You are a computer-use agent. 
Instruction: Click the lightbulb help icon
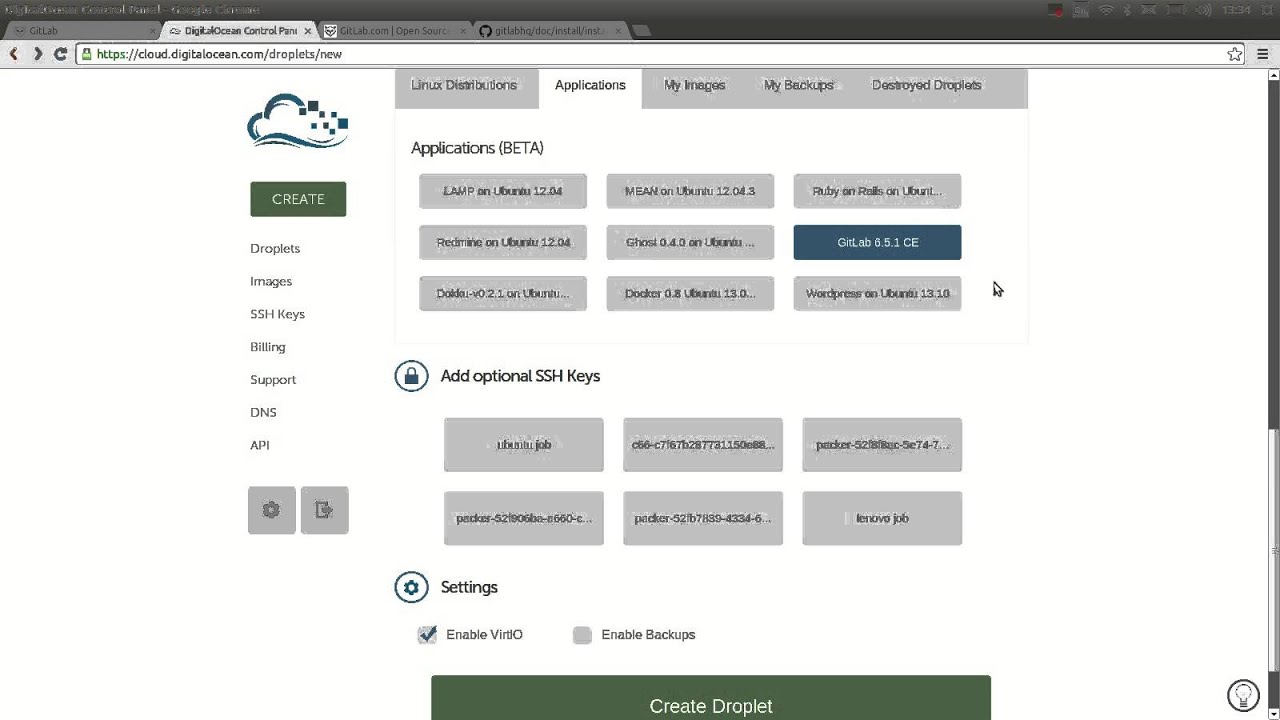[1243, 694]
